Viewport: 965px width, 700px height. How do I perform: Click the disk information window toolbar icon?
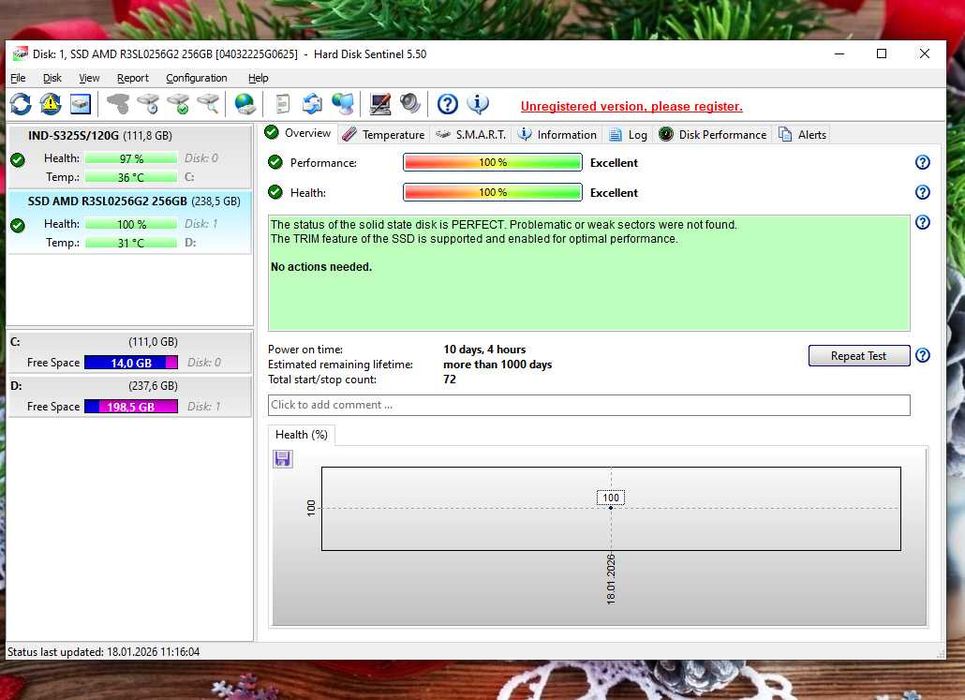pyautogui.click(x=81, y=104)
